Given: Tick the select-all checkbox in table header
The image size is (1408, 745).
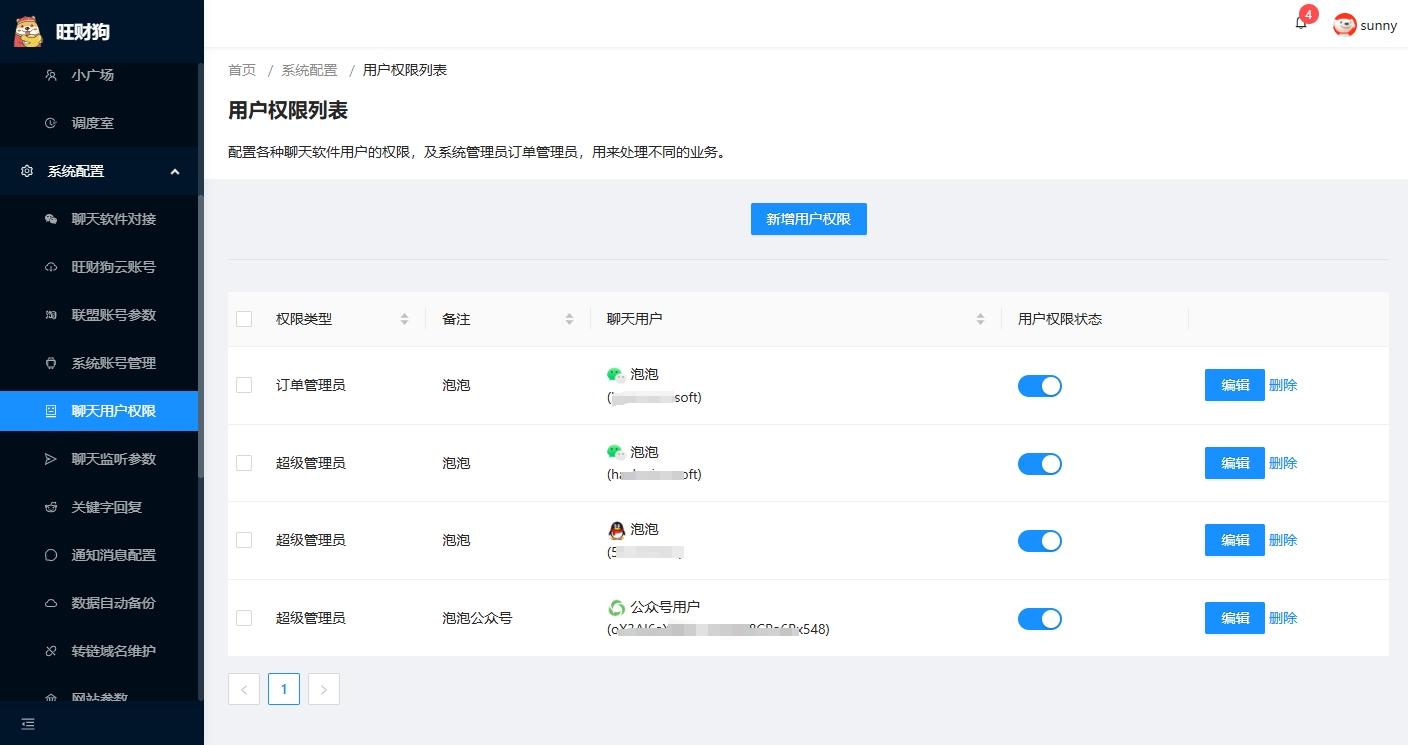Looking at the screenshot, I should point(244,319).
